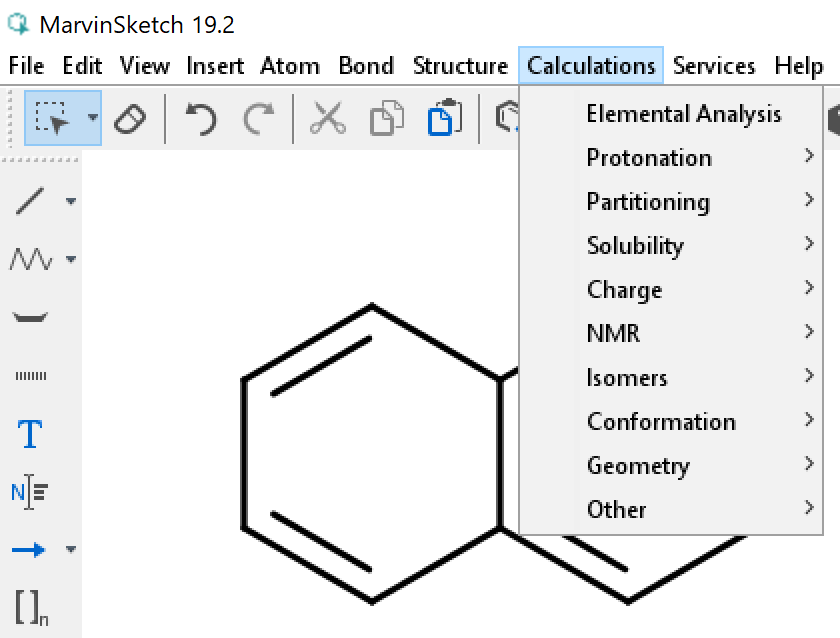The image size is (840, 638).
Task: Open the Services menu
Action: tap(715, 66)
